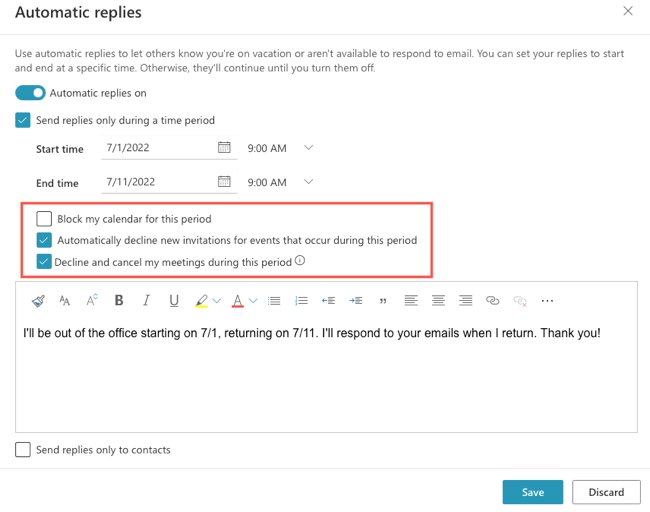Save the automatic reply settings
Image resolution: width=650 pixels, height=512 pixels.
pos(532,492)
